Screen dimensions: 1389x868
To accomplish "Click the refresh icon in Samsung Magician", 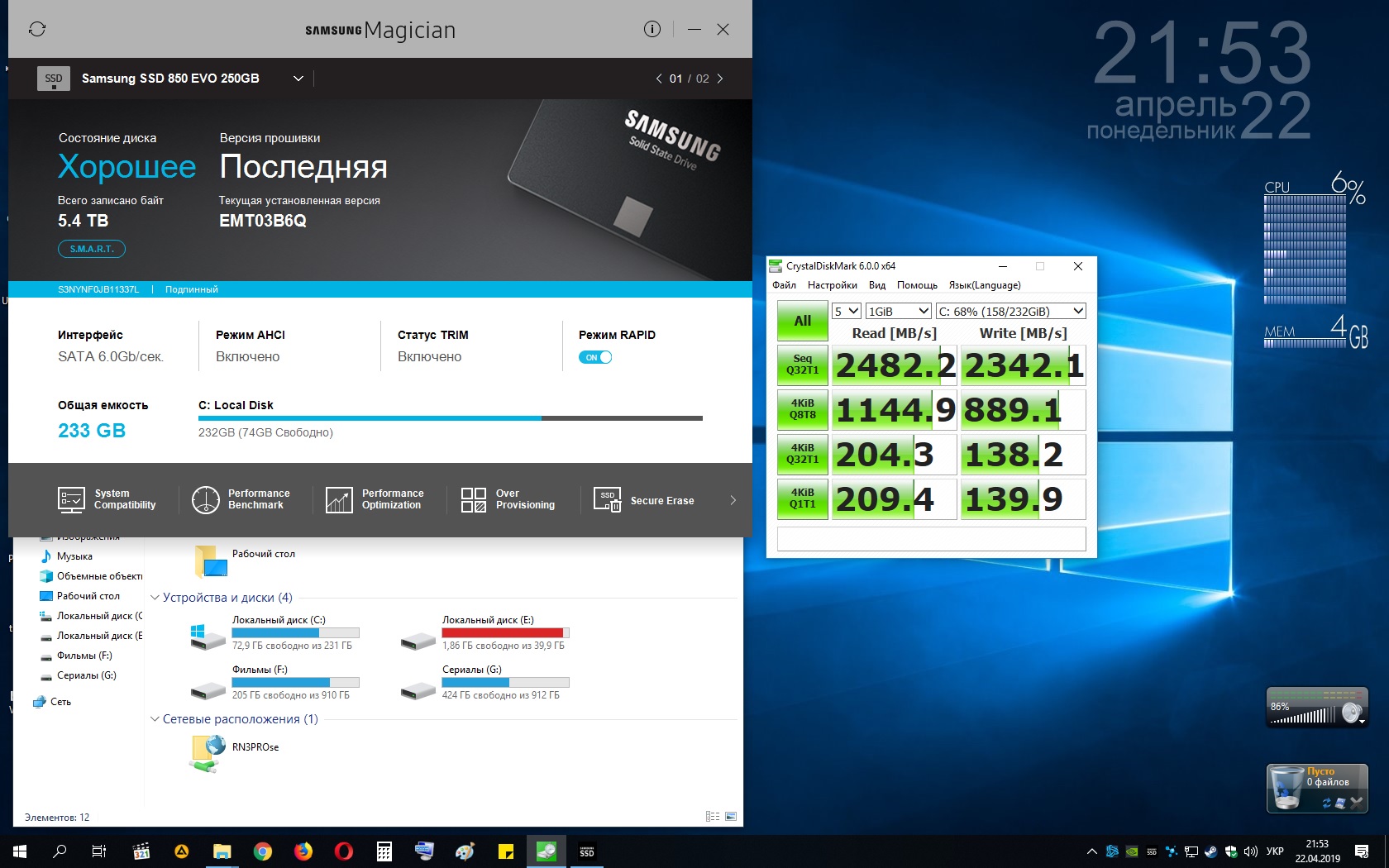I will click(x=37, y=30).
